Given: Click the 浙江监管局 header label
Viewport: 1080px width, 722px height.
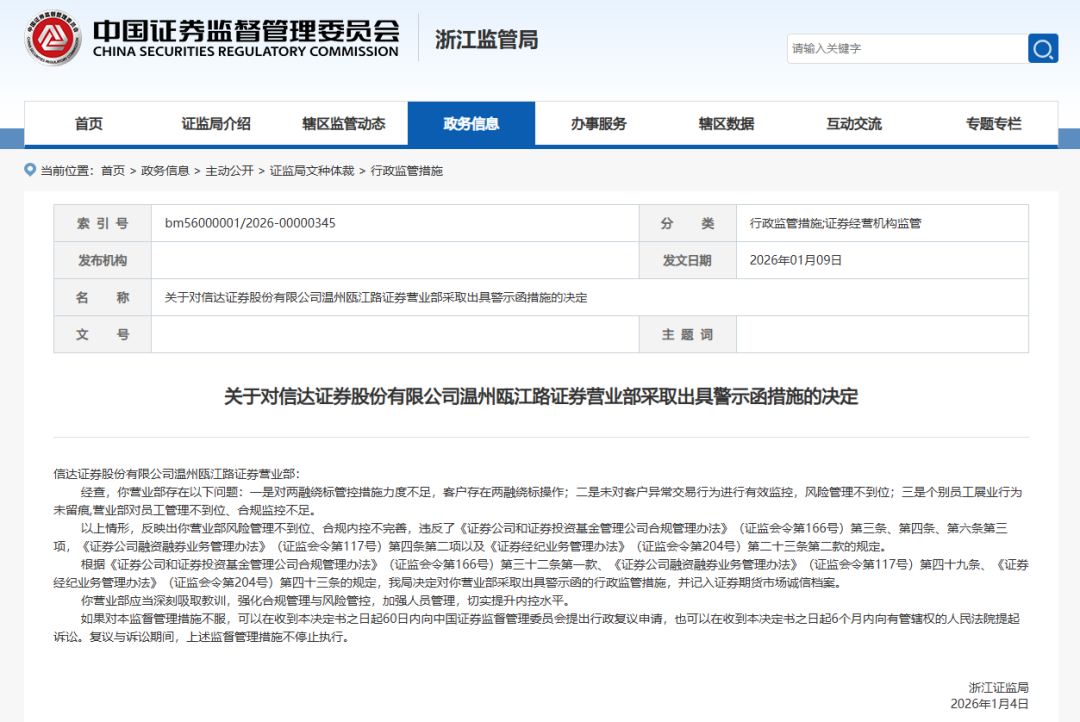Looking at the screenshot, I should tap(486, 40).
